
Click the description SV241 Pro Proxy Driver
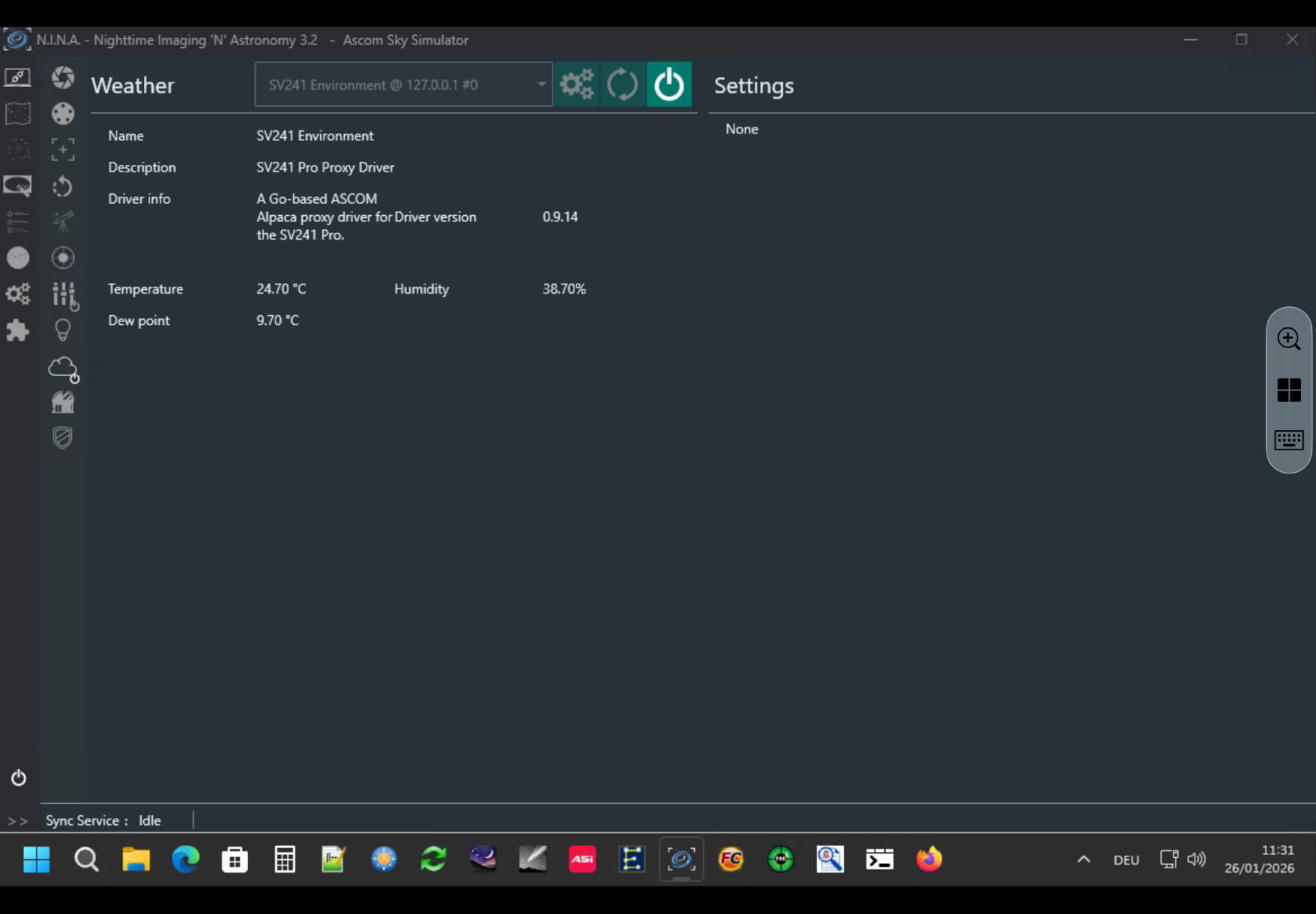326,167
